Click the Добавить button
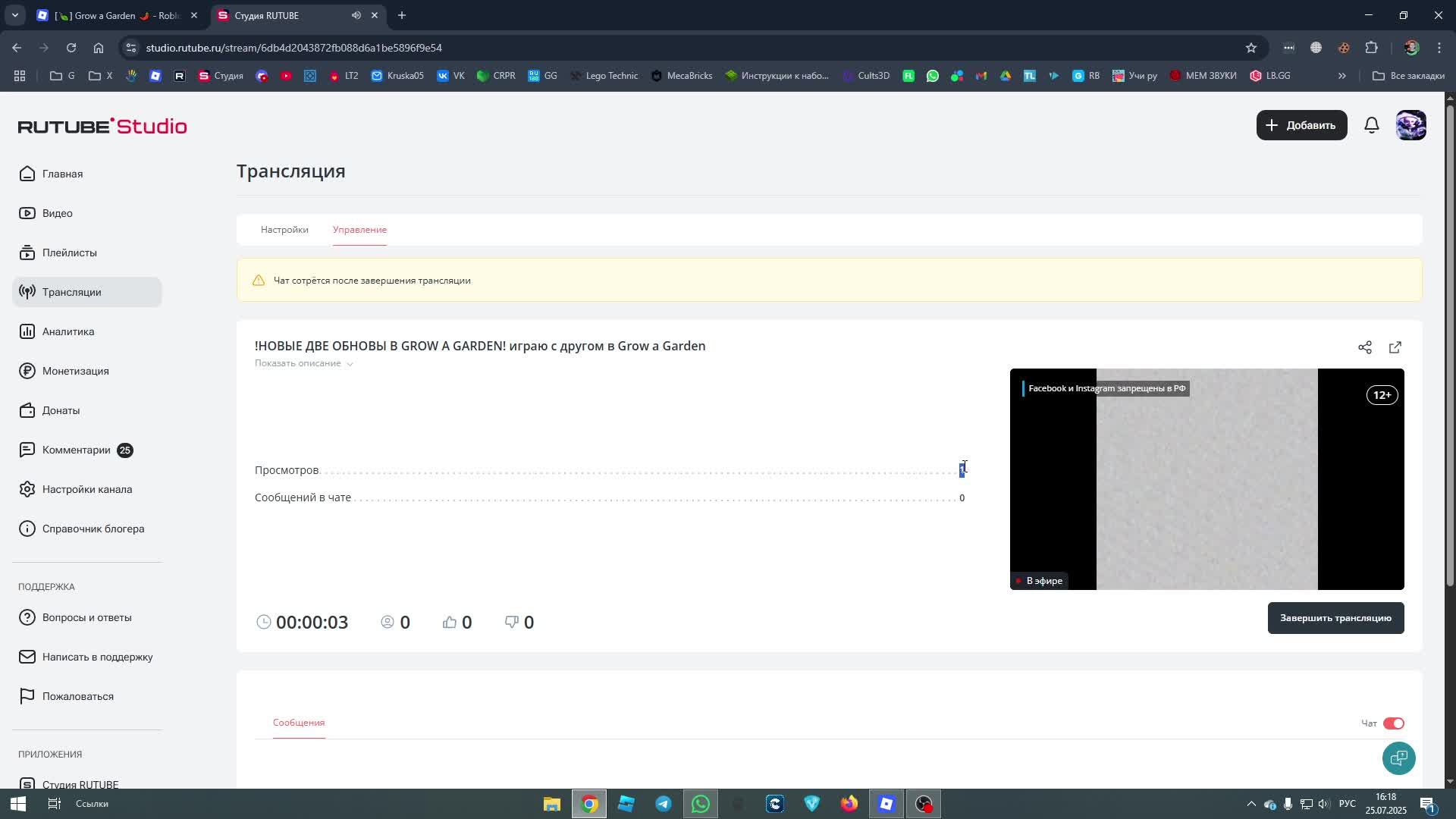This screenshot has width=1456, height=819. coord(1301,125)
